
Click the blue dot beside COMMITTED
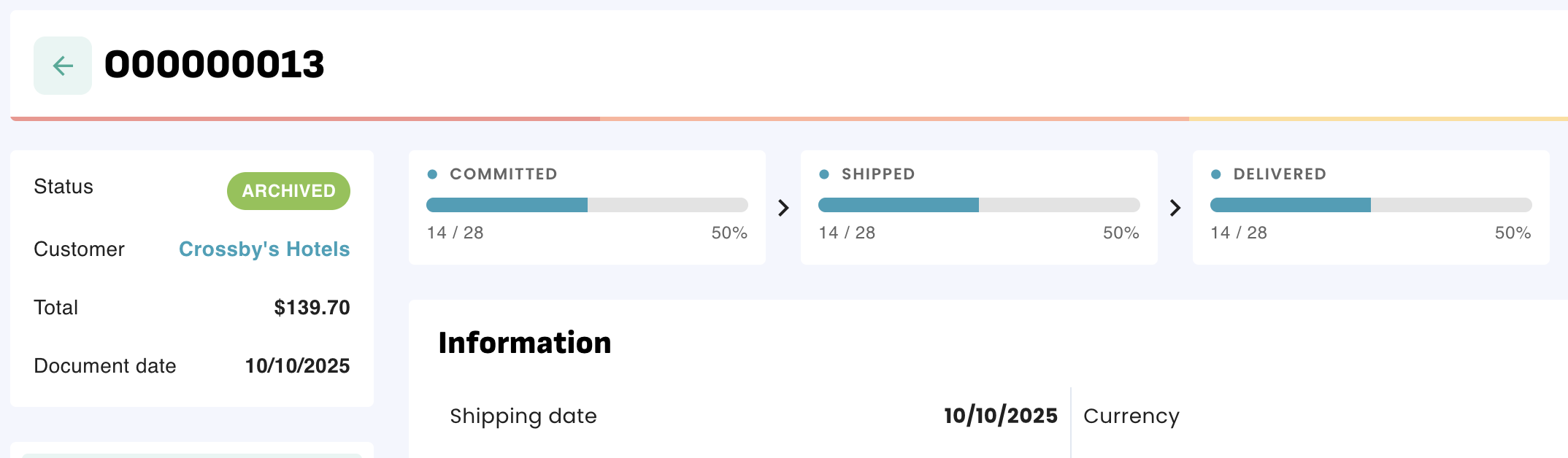(x=432, y=174)
